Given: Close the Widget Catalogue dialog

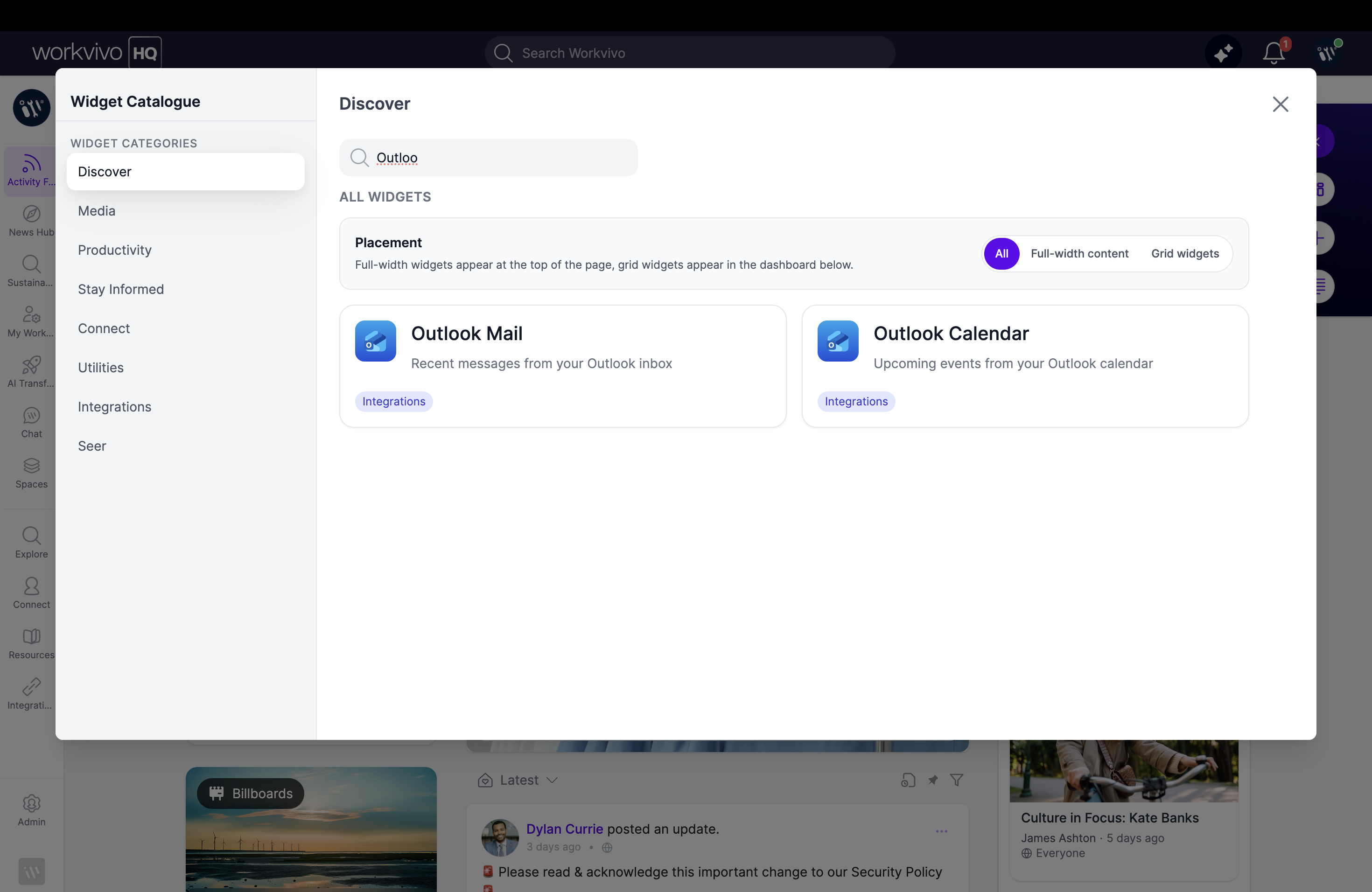Looking at the screenshot, I should point(1281,105).
